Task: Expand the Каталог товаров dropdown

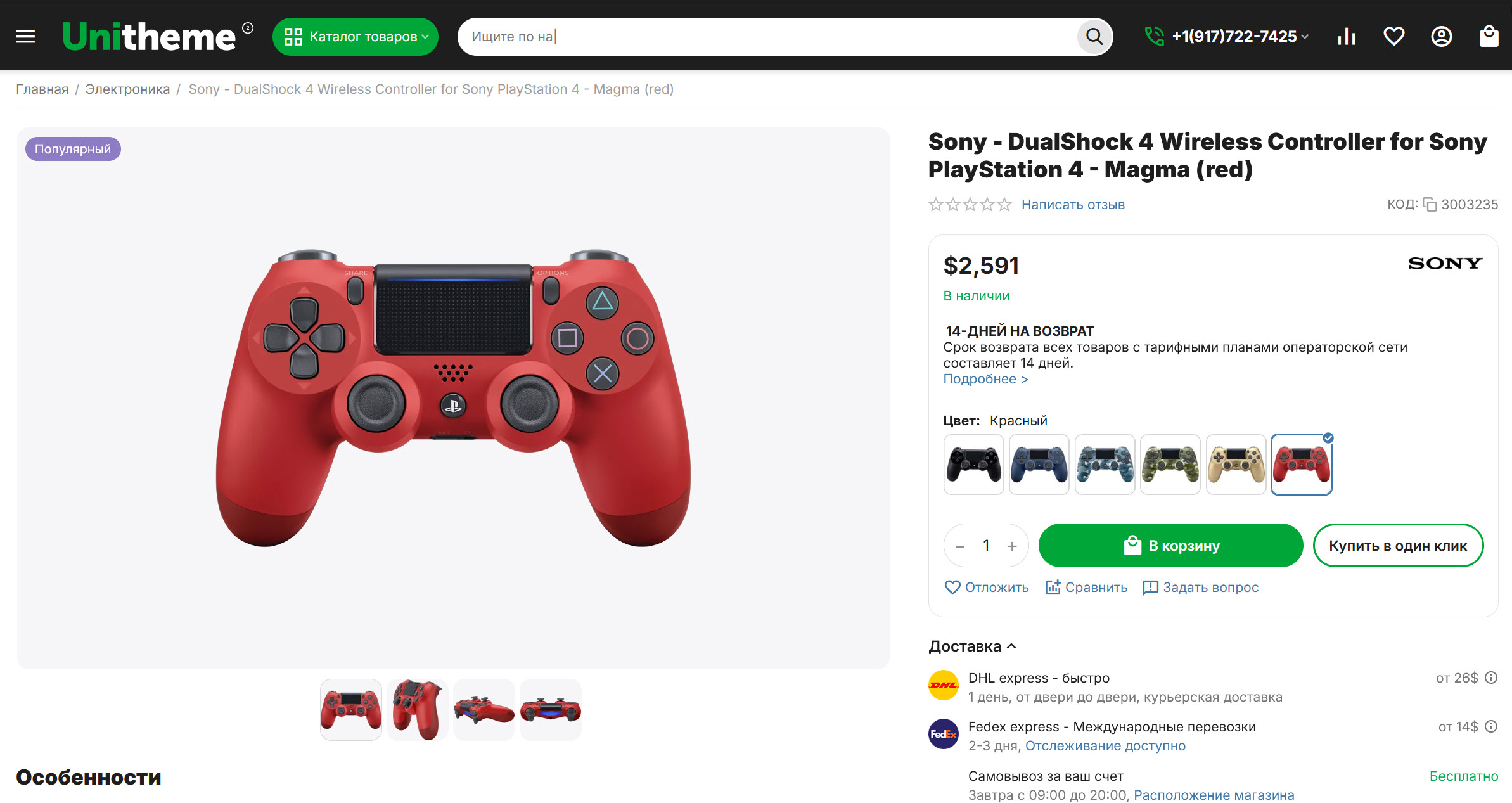Action: point(356,37)
